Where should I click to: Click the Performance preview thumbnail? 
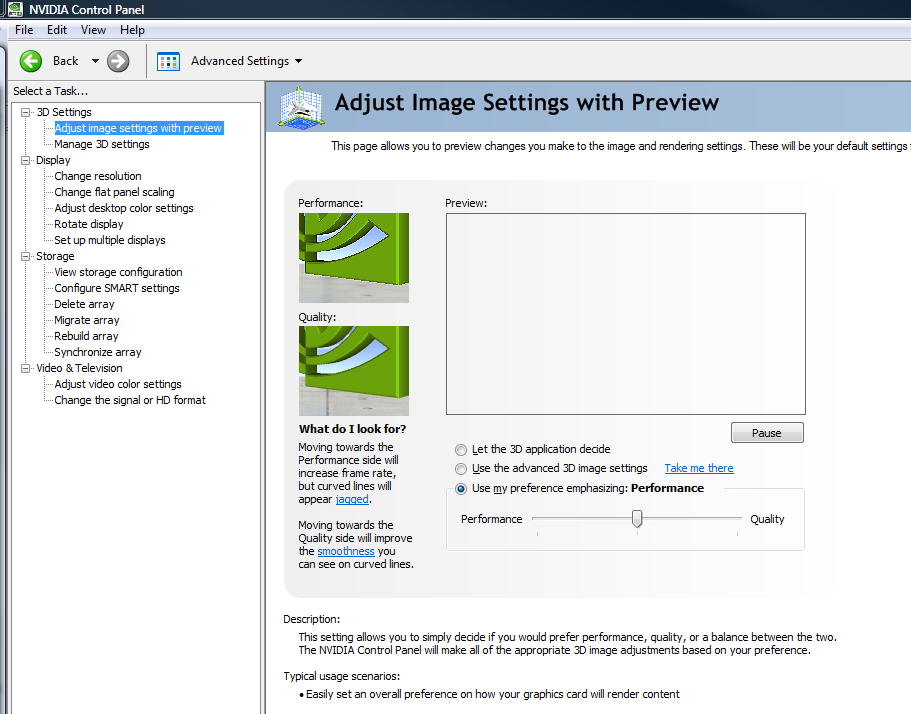[x=353, y=257]
